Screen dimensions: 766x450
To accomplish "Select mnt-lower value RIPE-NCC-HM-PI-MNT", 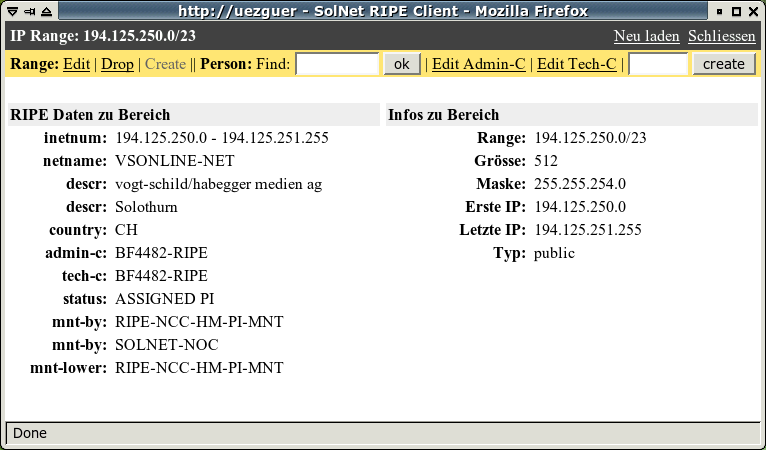I will click(199, 368).
